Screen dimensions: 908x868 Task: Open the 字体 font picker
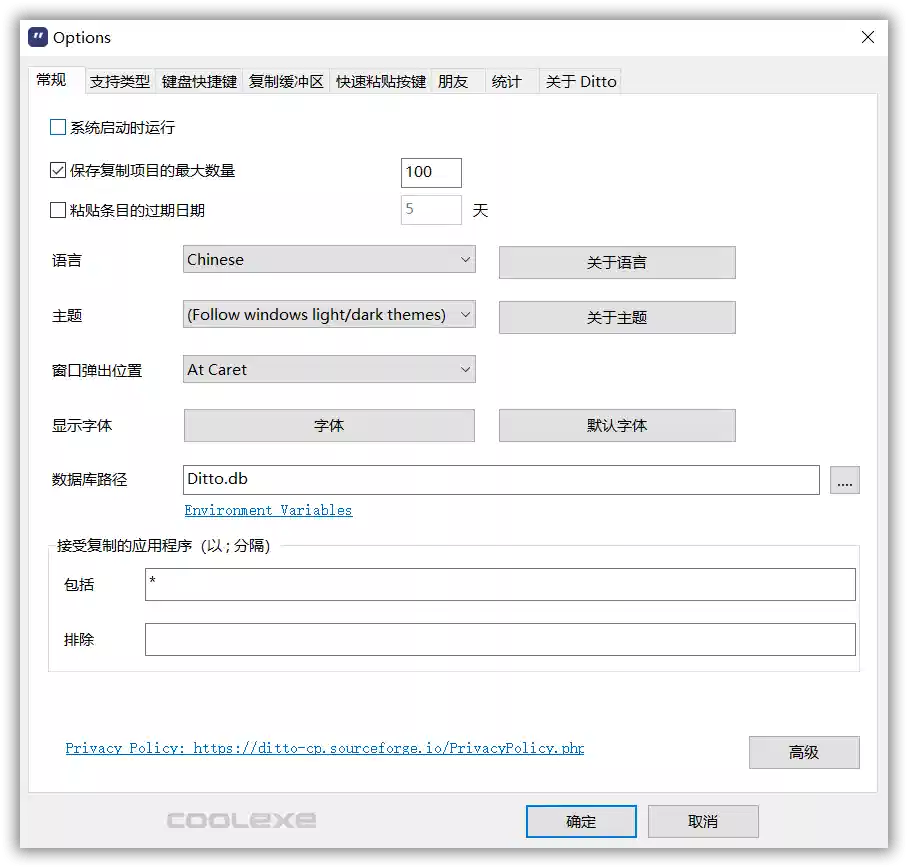[x=328, y=425]
